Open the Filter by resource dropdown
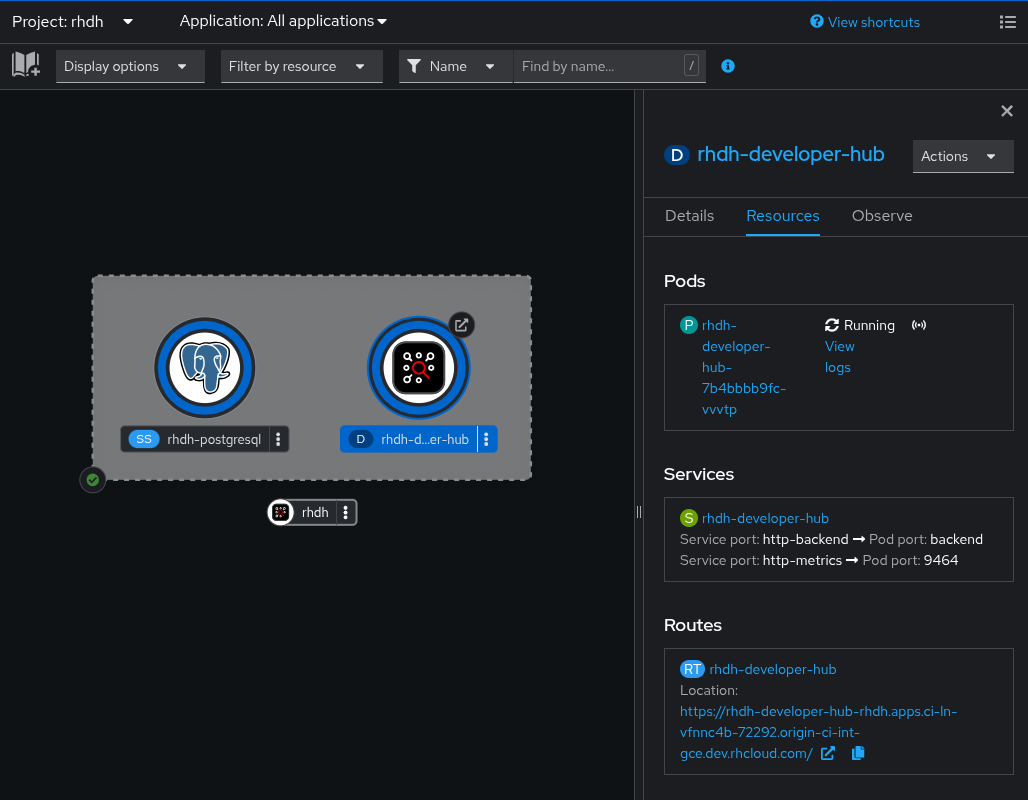This screenshot has height=800, width=1028. pos(300,66)
